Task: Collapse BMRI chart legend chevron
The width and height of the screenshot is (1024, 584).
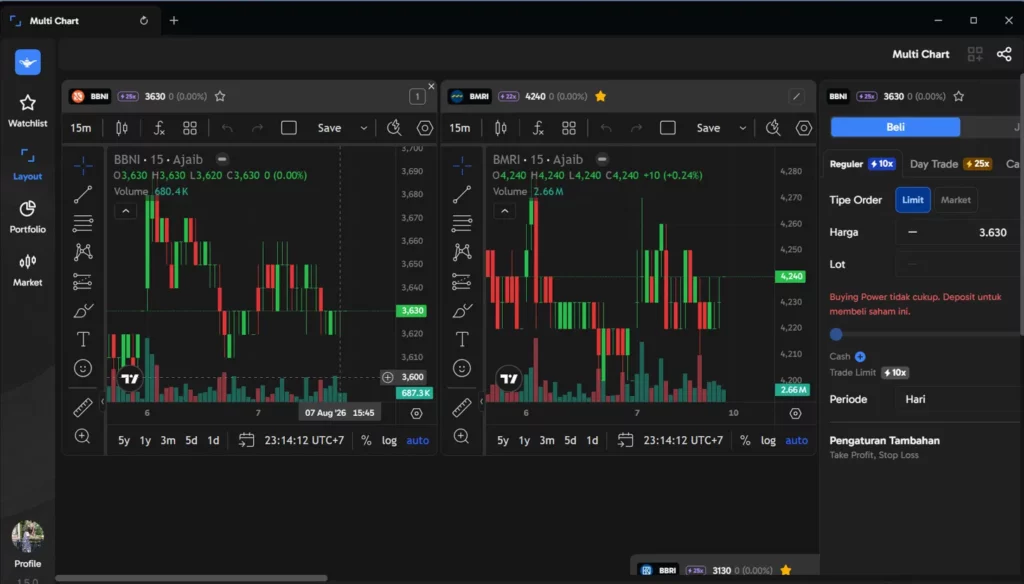Action: click(504, 211)
